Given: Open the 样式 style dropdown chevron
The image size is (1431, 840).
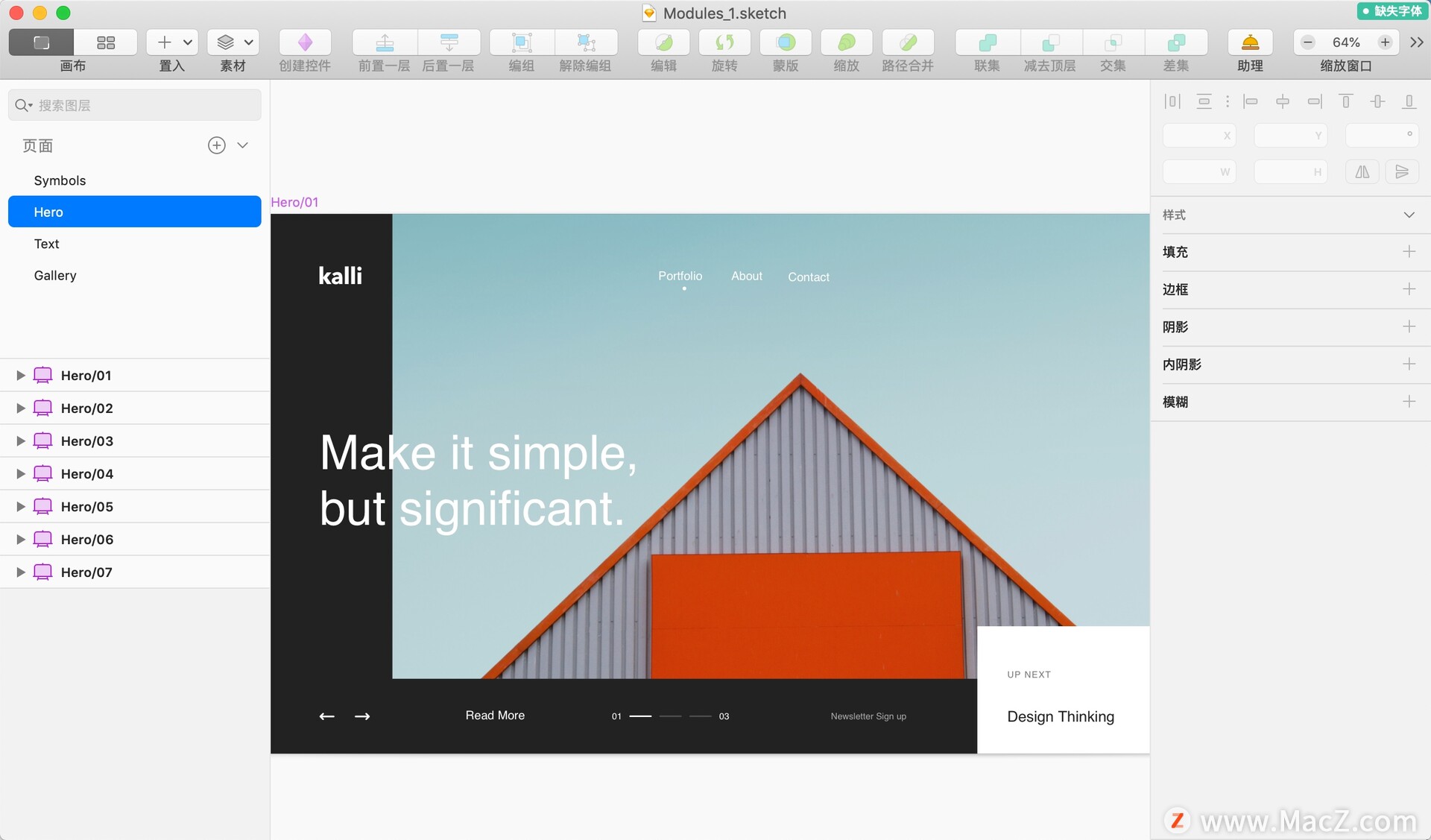Looking at the screenshot, I should coord(1409,215).
